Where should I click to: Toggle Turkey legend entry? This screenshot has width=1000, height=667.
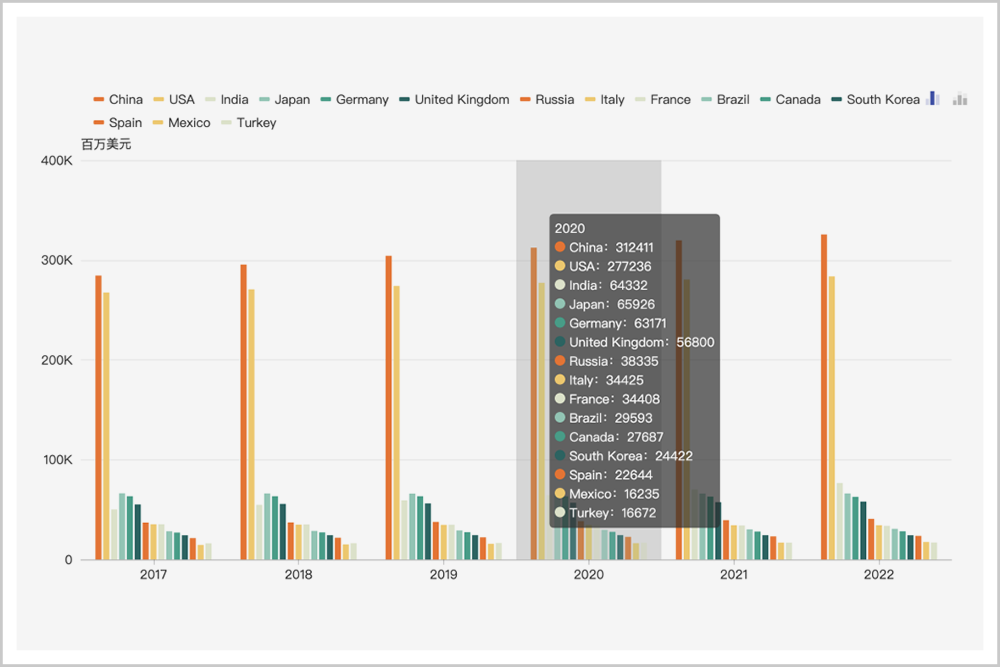(249, 122)
